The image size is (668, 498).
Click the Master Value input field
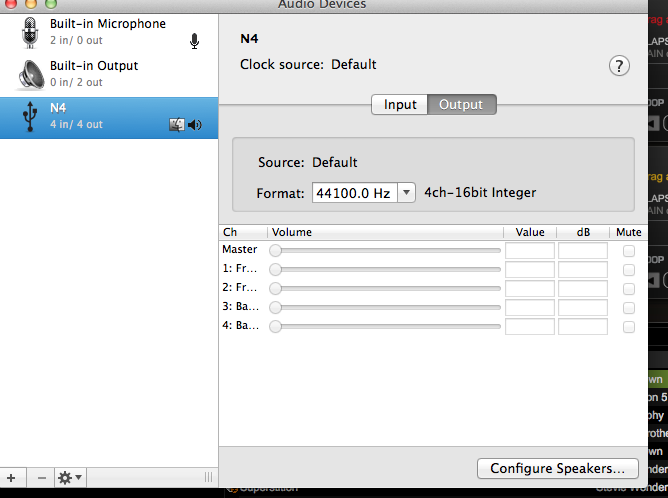(529, 251)
